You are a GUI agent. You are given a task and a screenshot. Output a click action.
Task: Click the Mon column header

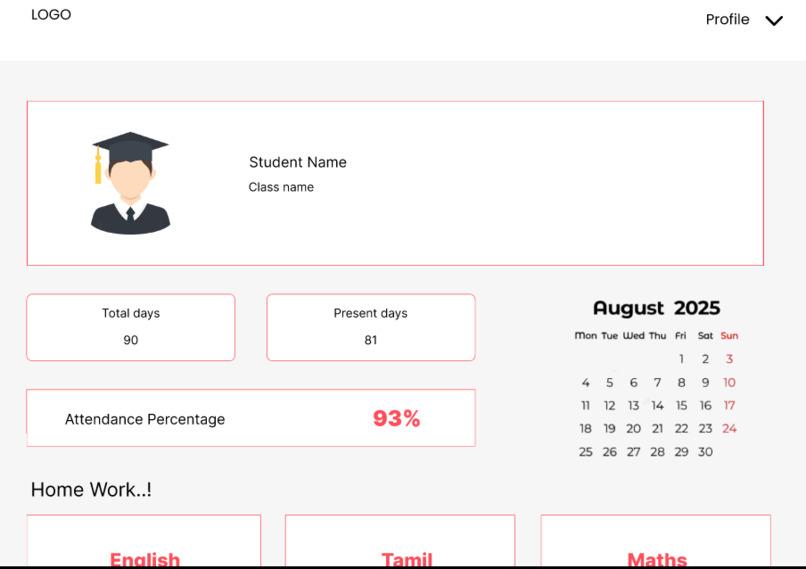(585, 336)
